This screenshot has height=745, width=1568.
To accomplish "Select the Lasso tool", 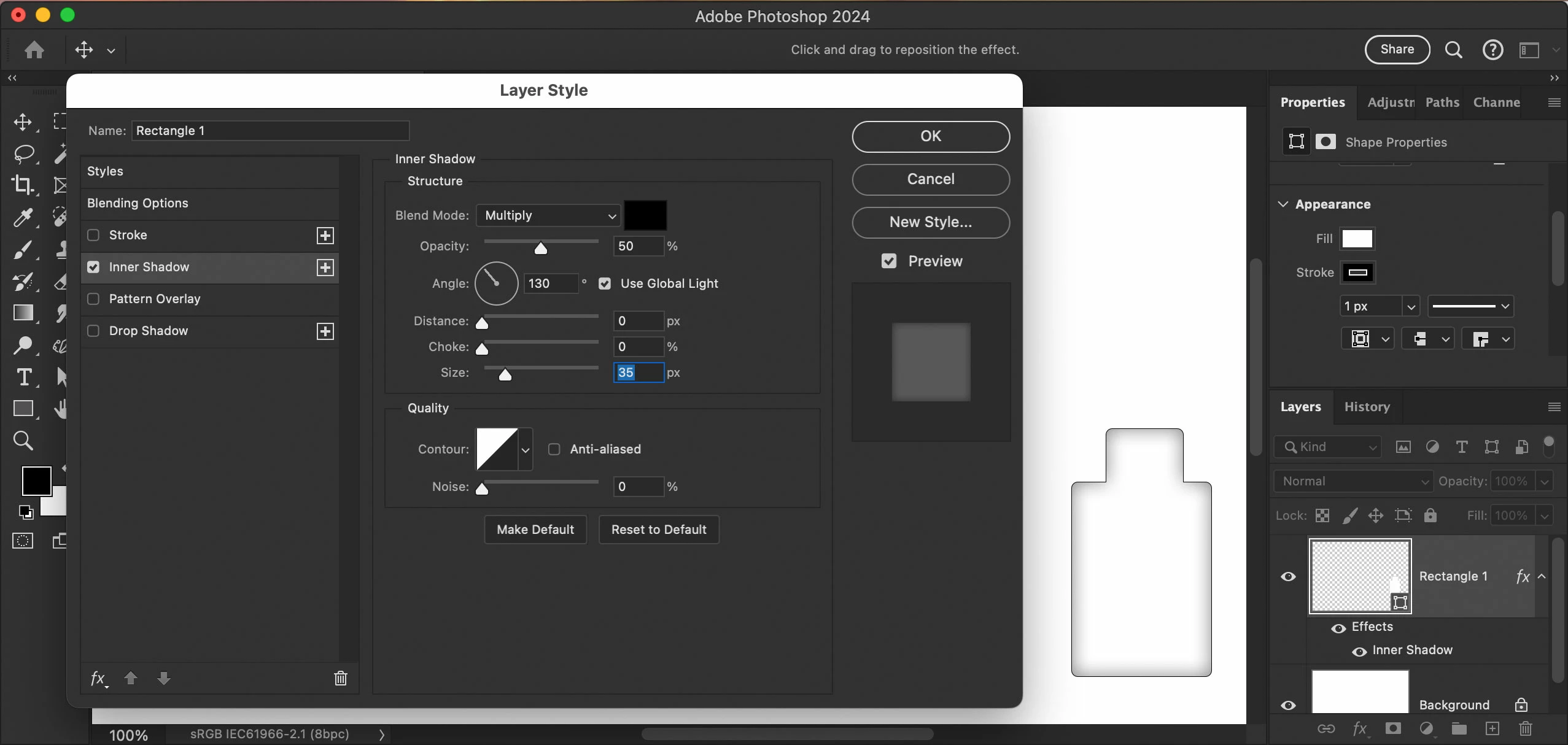I will (23, 153).
